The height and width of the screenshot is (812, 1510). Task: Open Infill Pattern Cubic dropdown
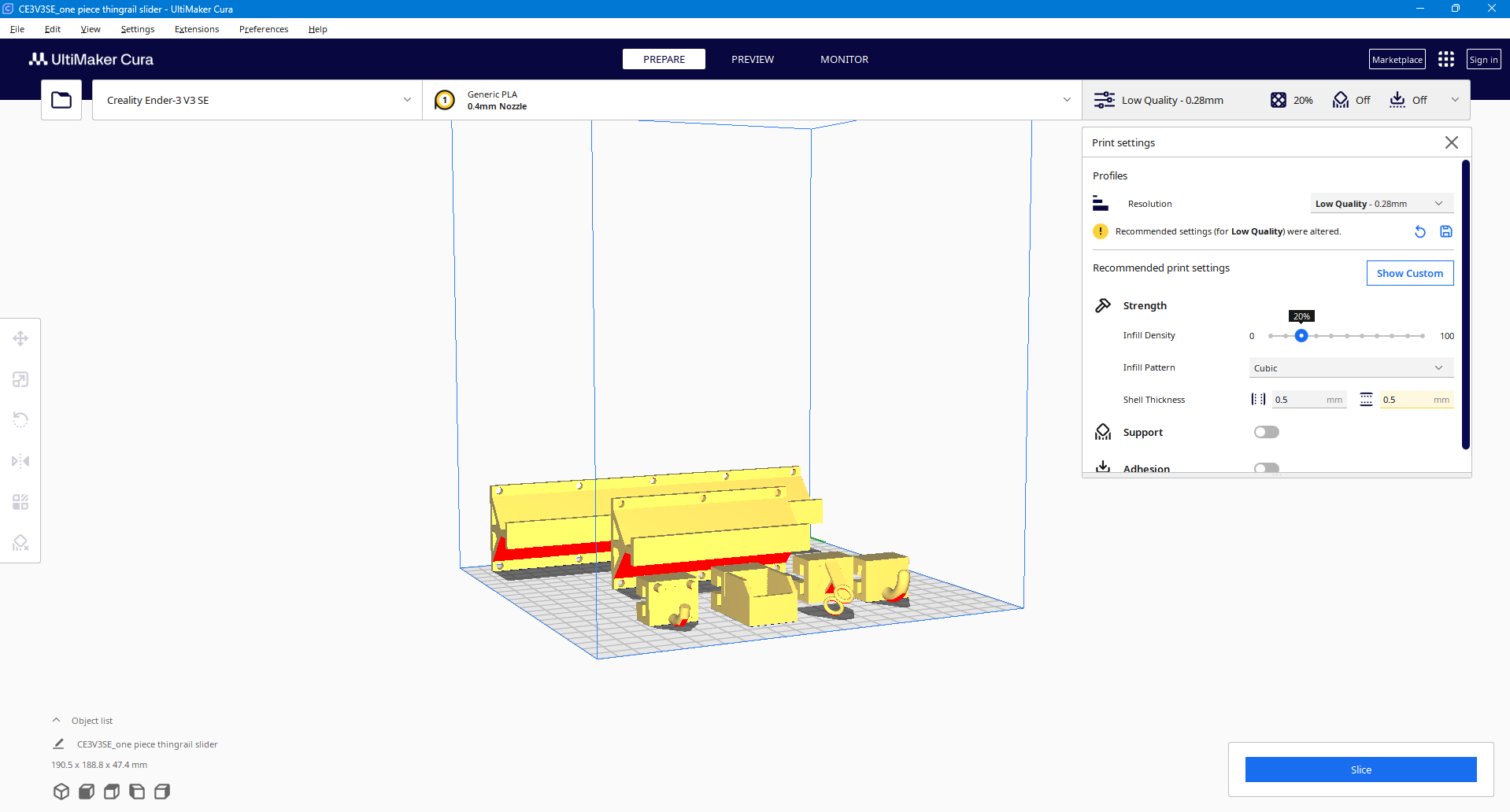[x=1351, y=368]
